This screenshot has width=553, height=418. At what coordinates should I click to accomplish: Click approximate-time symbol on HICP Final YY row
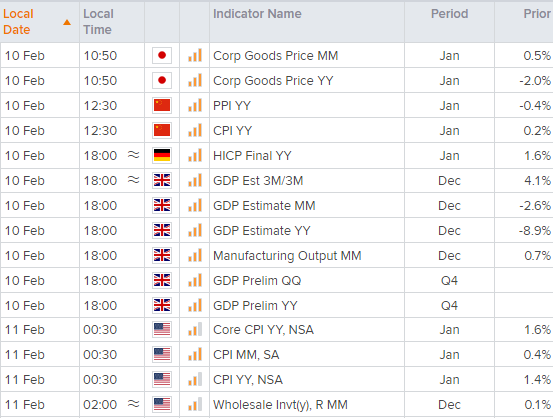(134, 155)
